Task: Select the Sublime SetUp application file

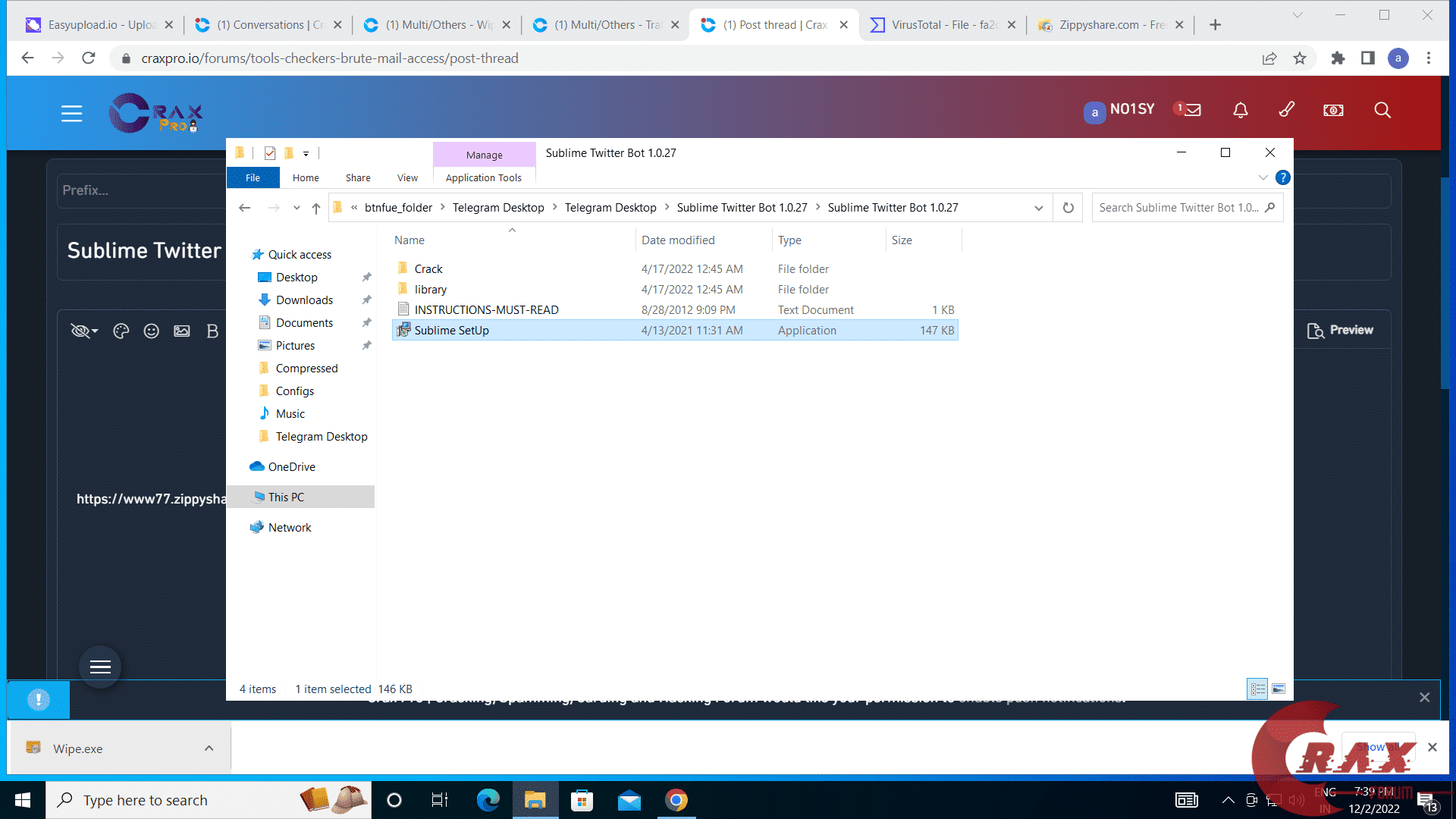Action: point(675,331)
